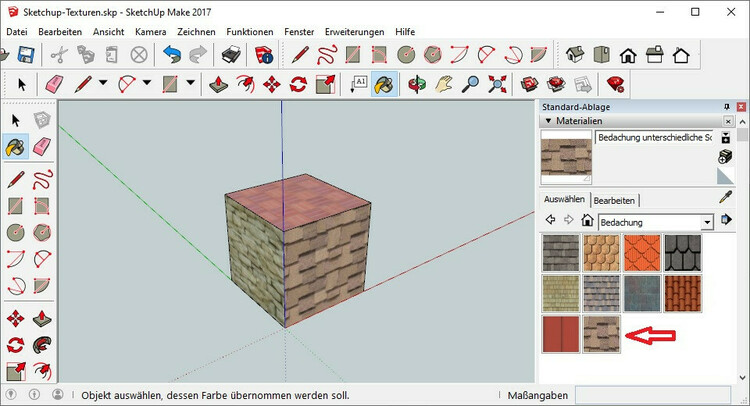Click the Undo arrow icon
The width and height of the screenshot is (750, 406).
(173, 55)
